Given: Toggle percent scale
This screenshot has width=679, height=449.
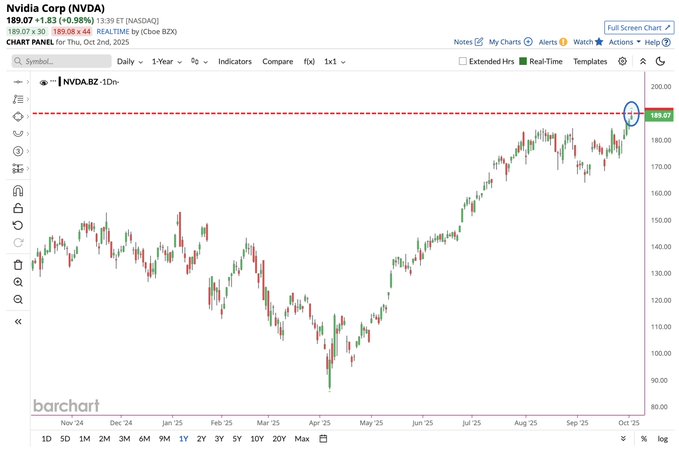Looking at the screenshot, I should point(644,439).
